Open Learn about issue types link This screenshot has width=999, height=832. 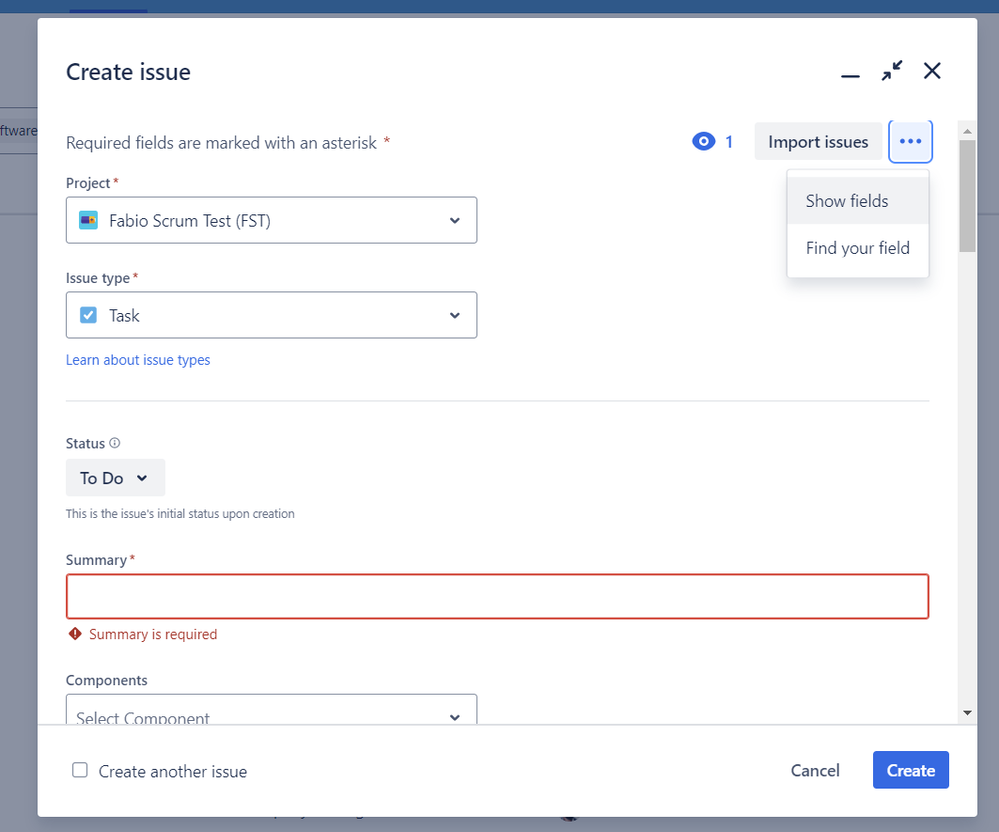(x=138, y=360)
